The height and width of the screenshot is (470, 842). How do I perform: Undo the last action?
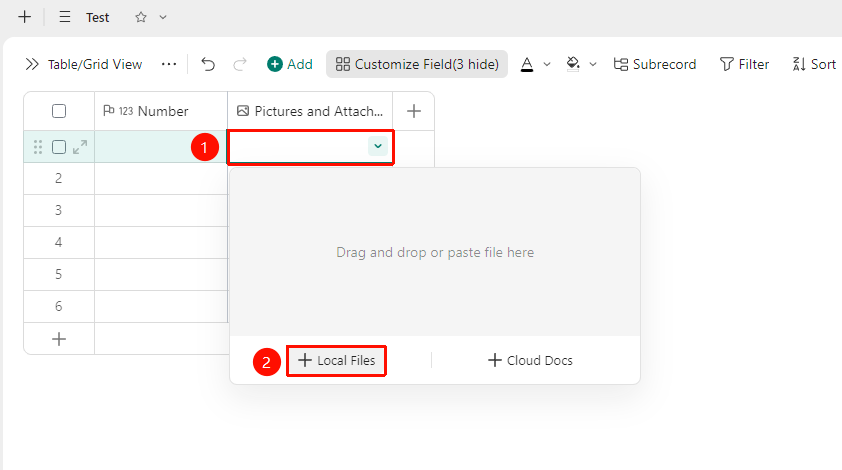[x=208, y=64]
